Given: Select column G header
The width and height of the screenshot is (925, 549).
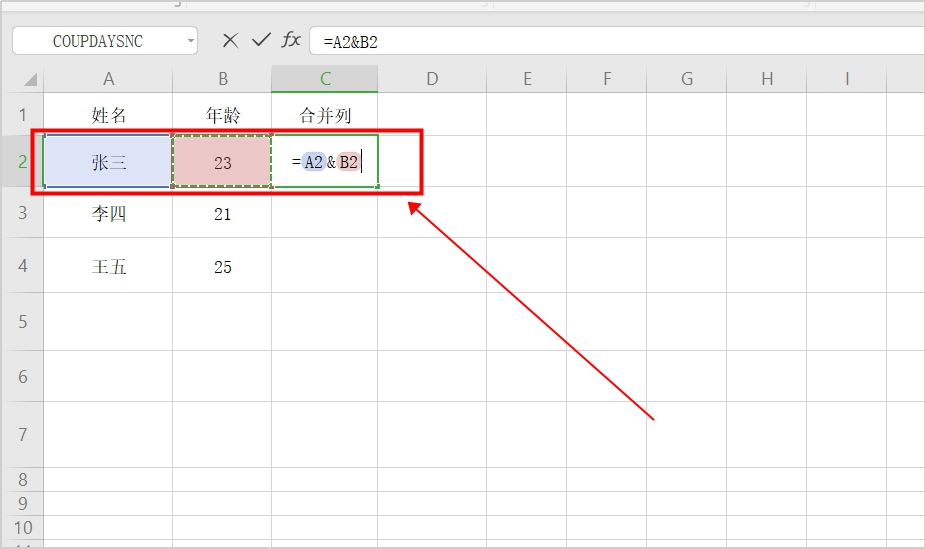Looking at the screenshot, I should (687, 79).
